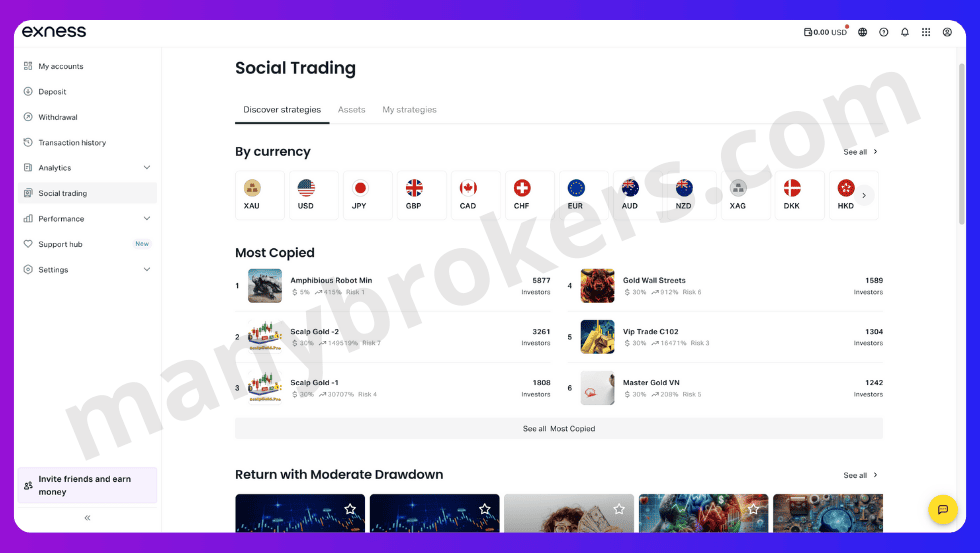Switch to the Assets tab
This screenshot has width=980, height=553.
351,109
